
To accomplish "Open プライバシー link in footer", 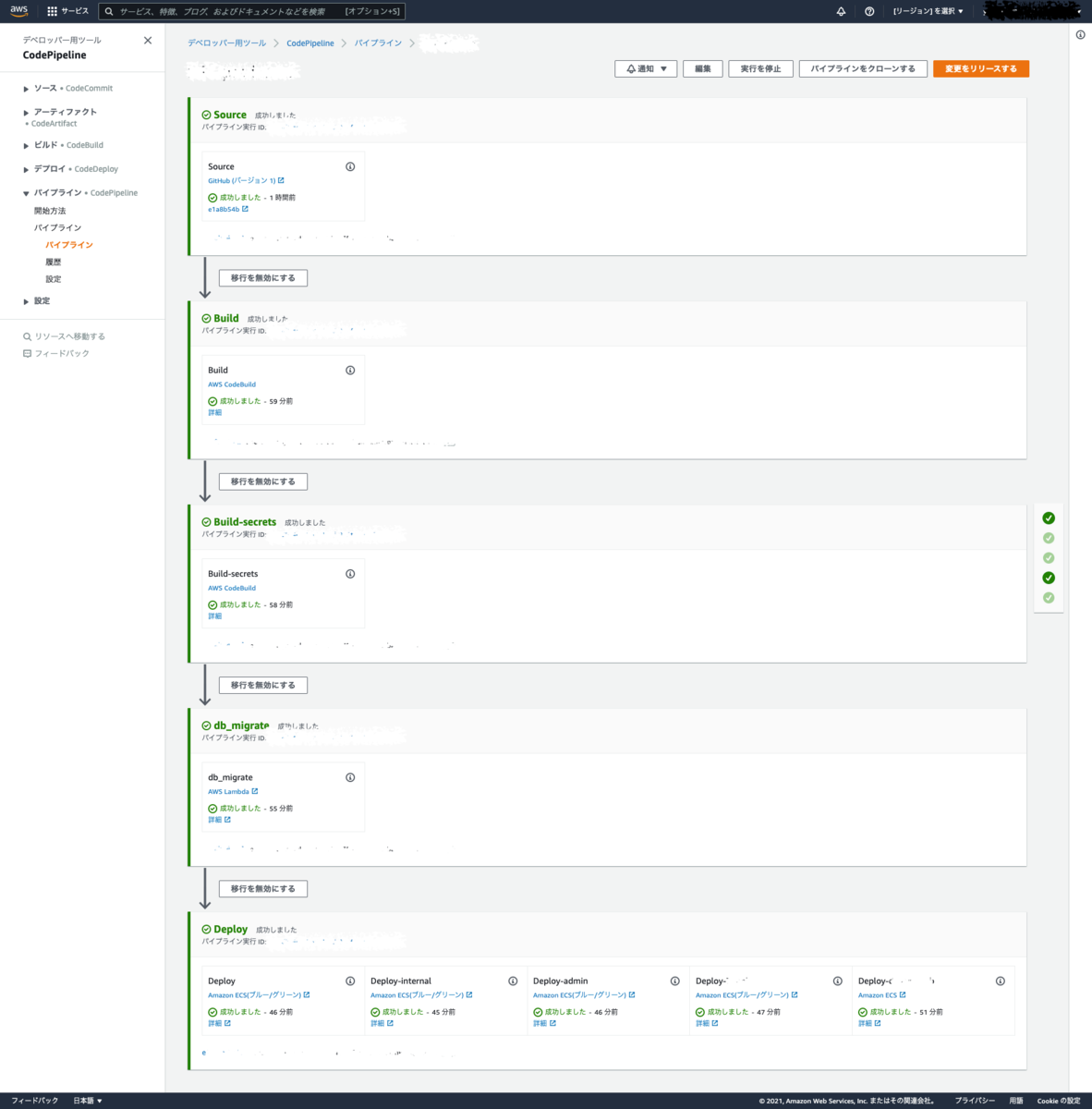I will (x=975, y=1101).
